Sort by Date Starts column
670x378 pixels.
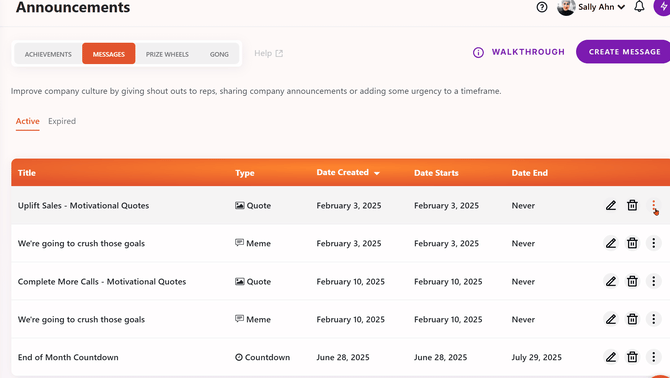coord(436,173)
